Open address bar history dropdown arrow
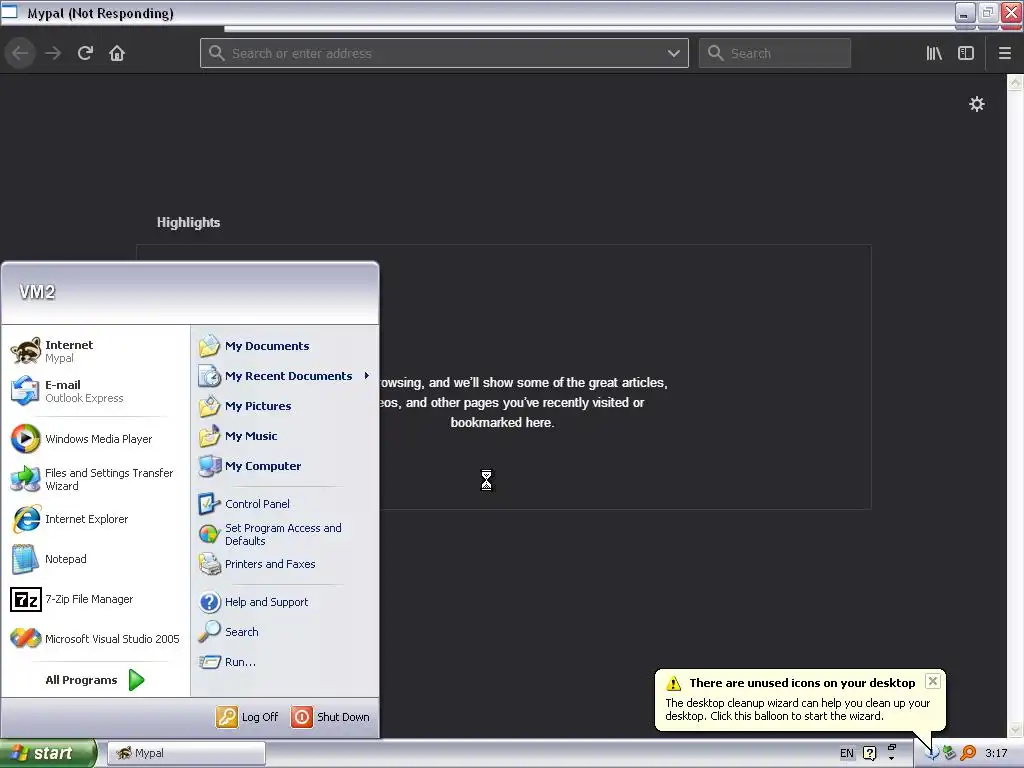 673,53
